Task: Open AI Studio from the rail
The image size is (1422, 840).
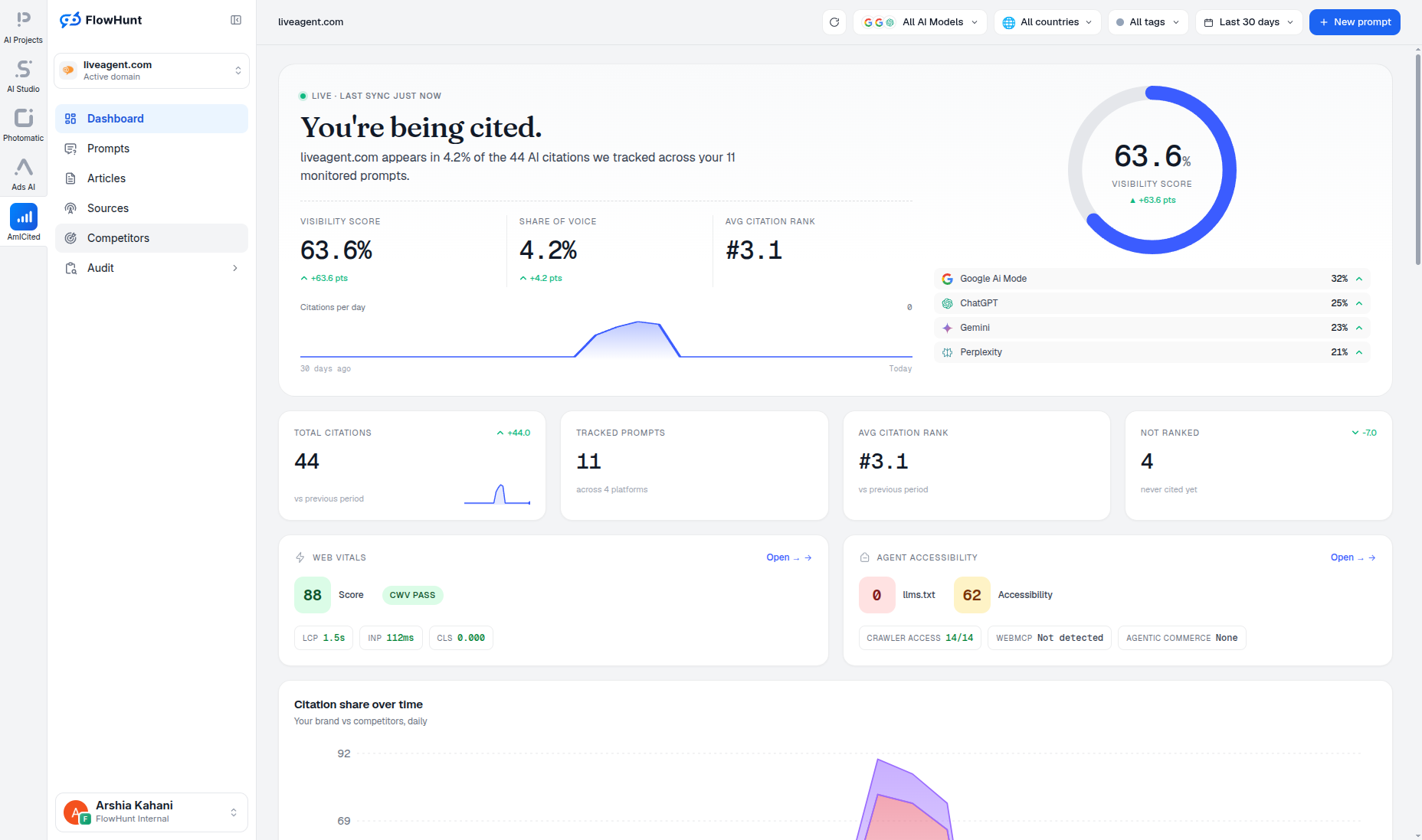Action: click(23, 77)
